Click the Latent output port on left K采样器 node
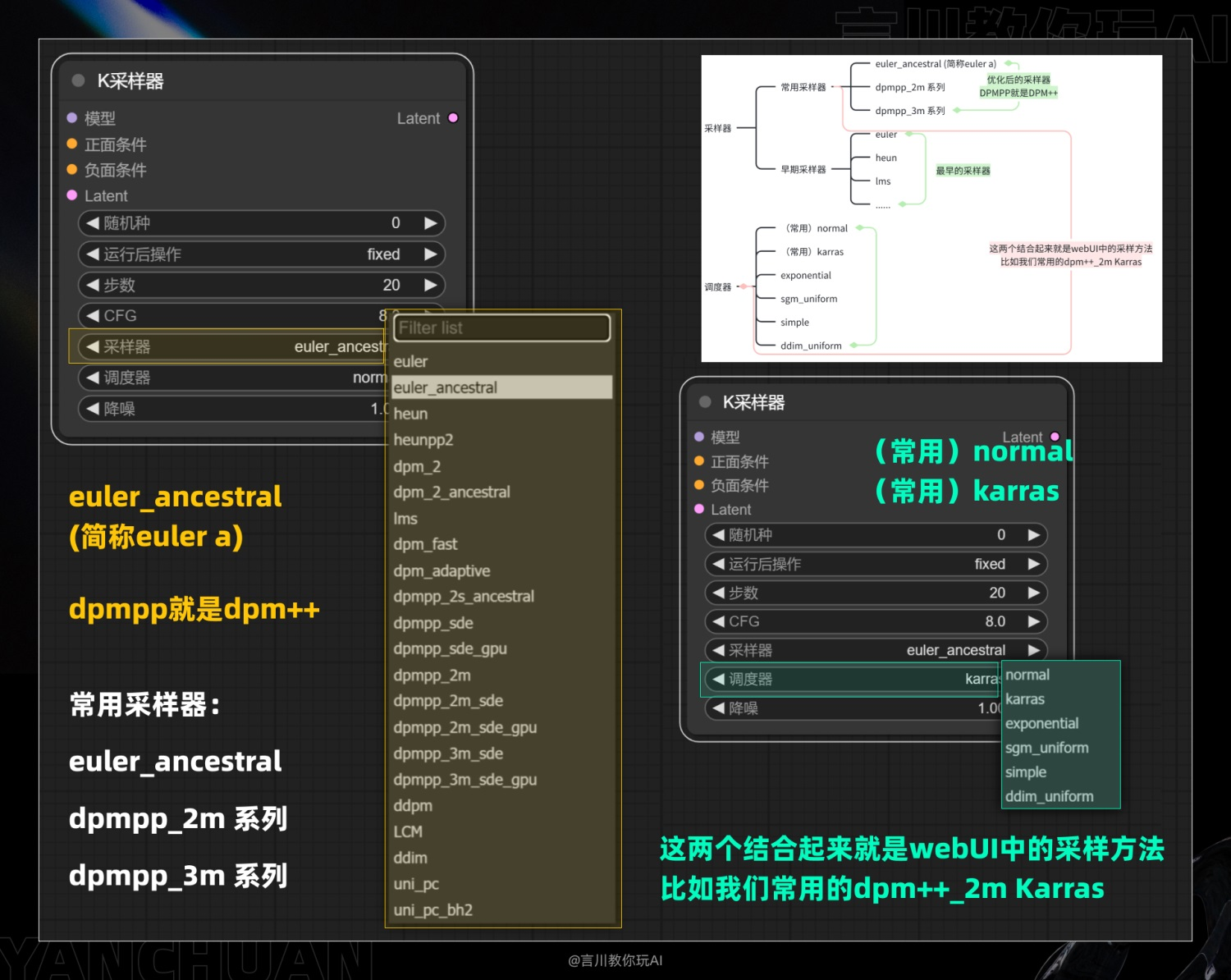The width and height of the screenshot is (1231, 980). [x=453, y=118]
